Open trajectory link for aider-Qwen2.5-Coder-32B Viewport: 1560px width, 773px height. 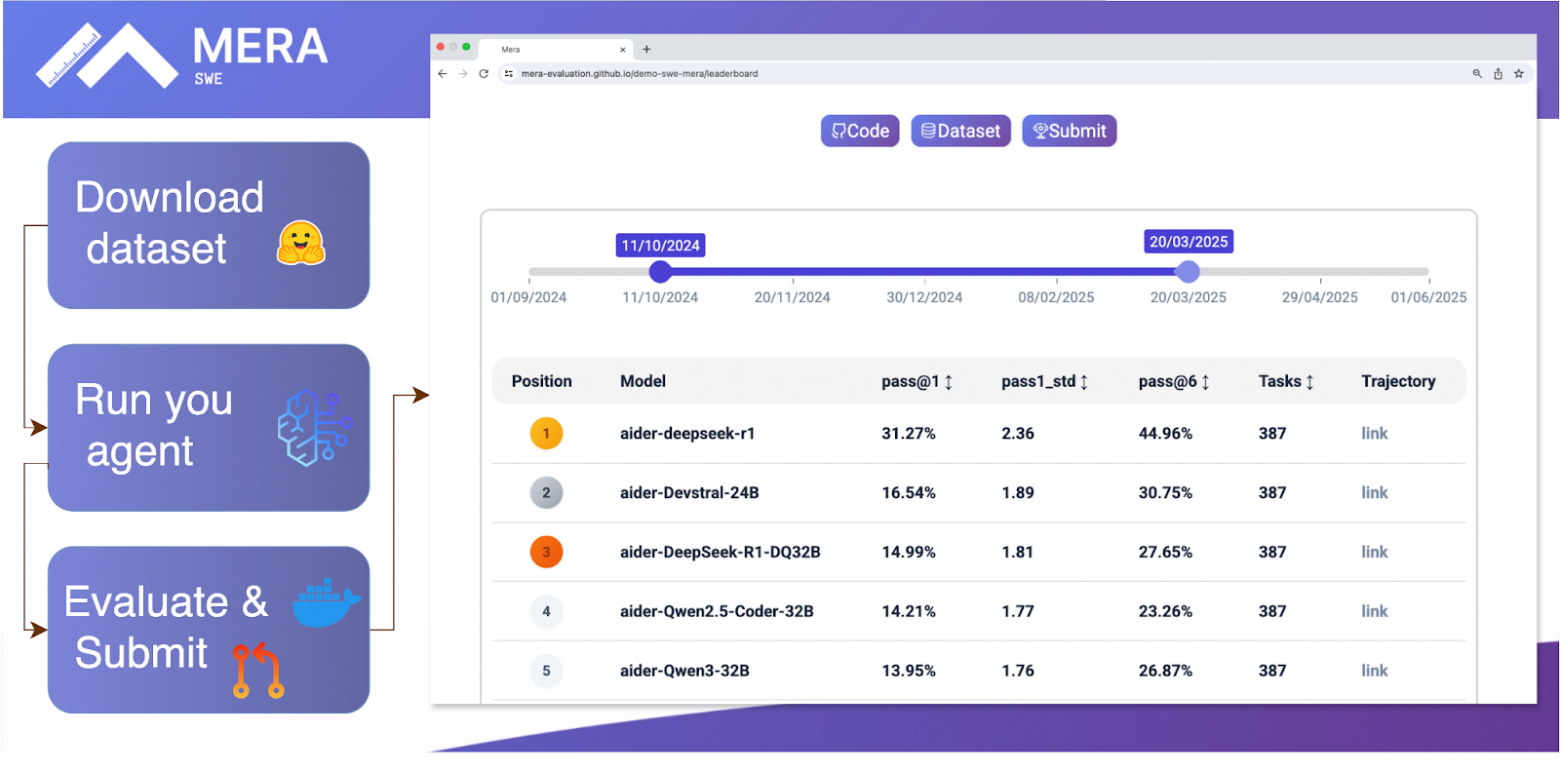(x=1375, y=611)
